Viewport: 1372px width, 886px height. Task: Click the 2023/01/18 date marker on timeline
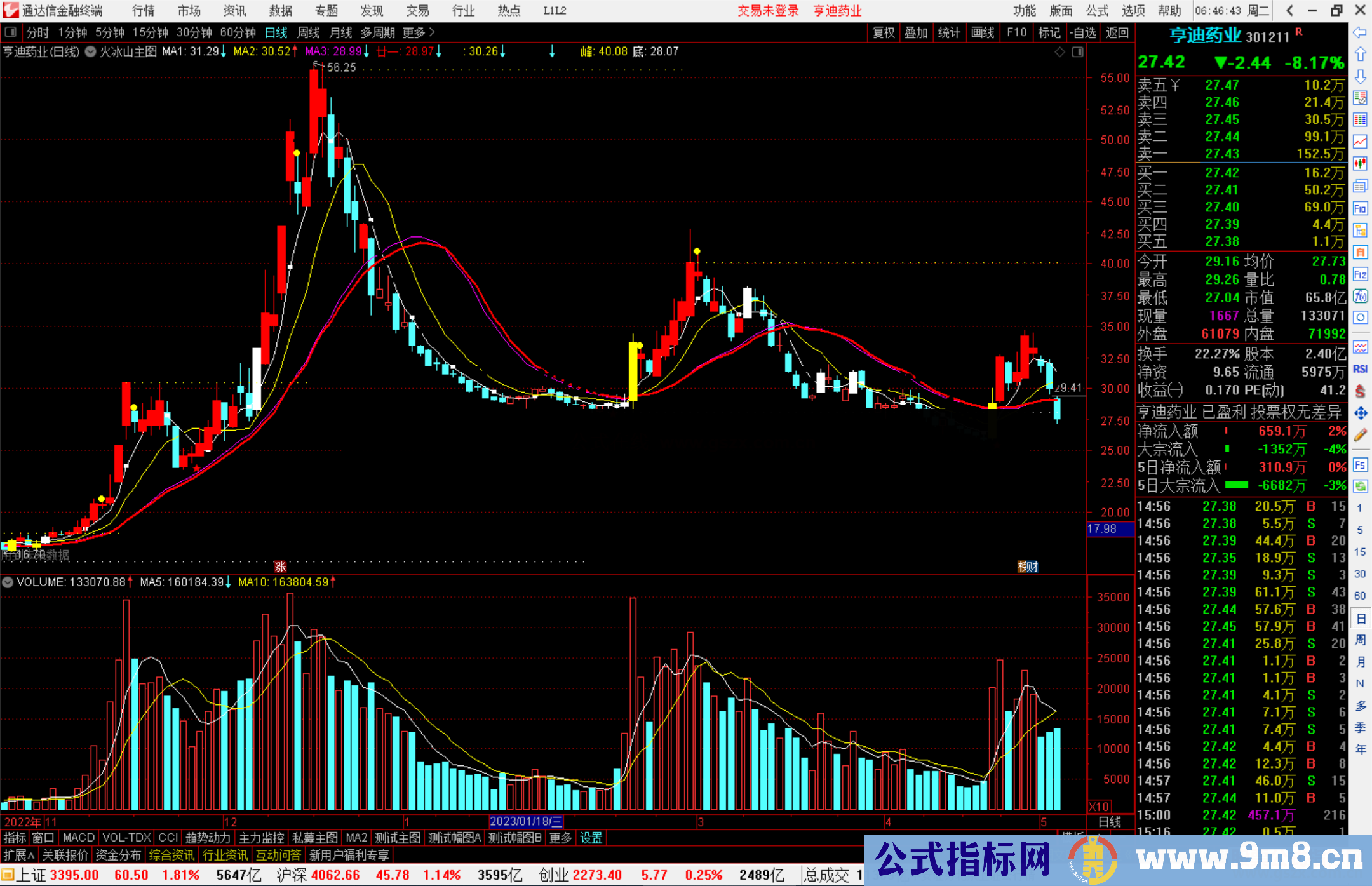526,822
